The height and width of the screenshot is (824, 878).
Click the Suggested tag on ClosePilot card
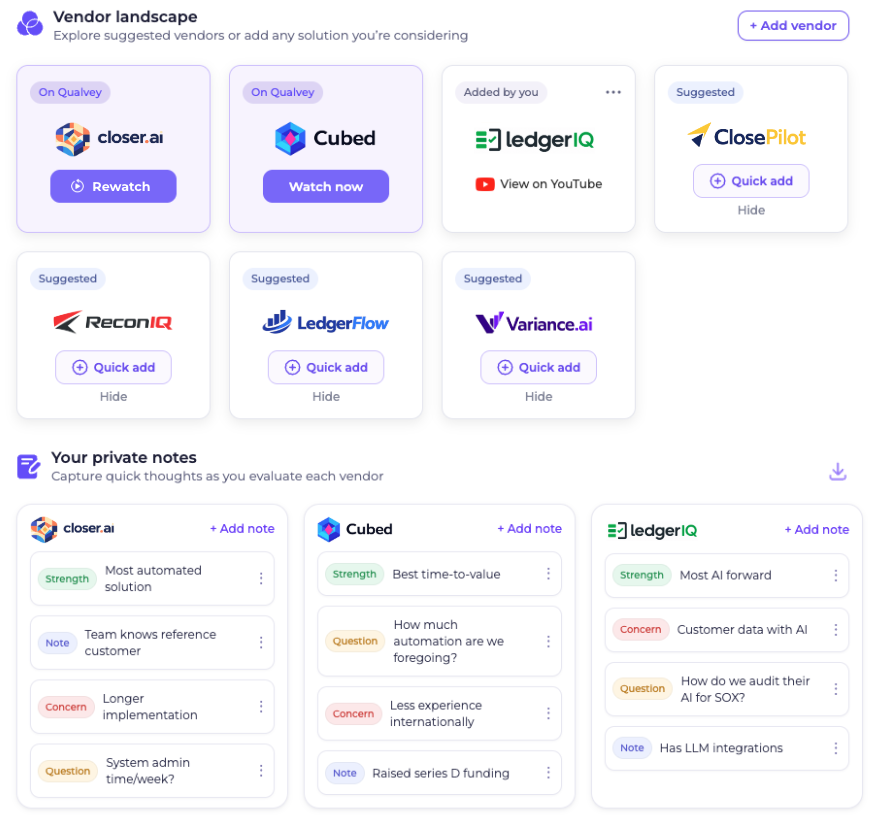tap(705, 92)
